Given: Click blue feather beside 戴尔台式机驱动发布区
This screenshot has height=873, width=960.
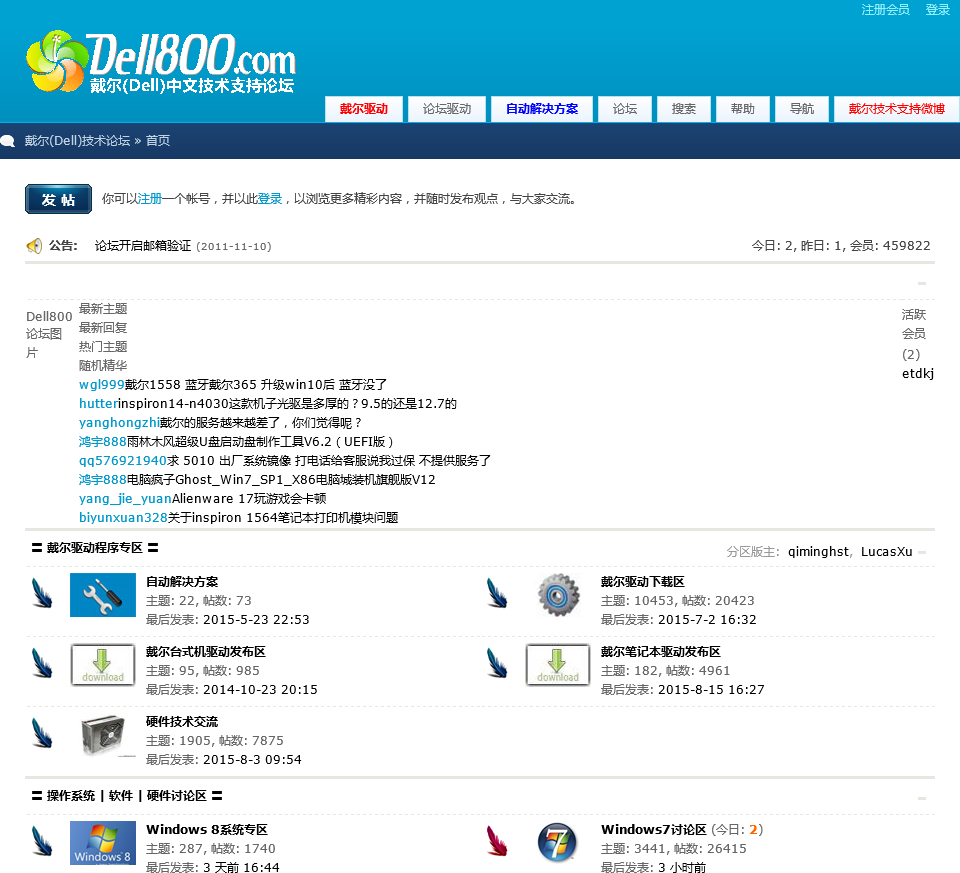Looking at the screenshot, I should coord(42,663).
